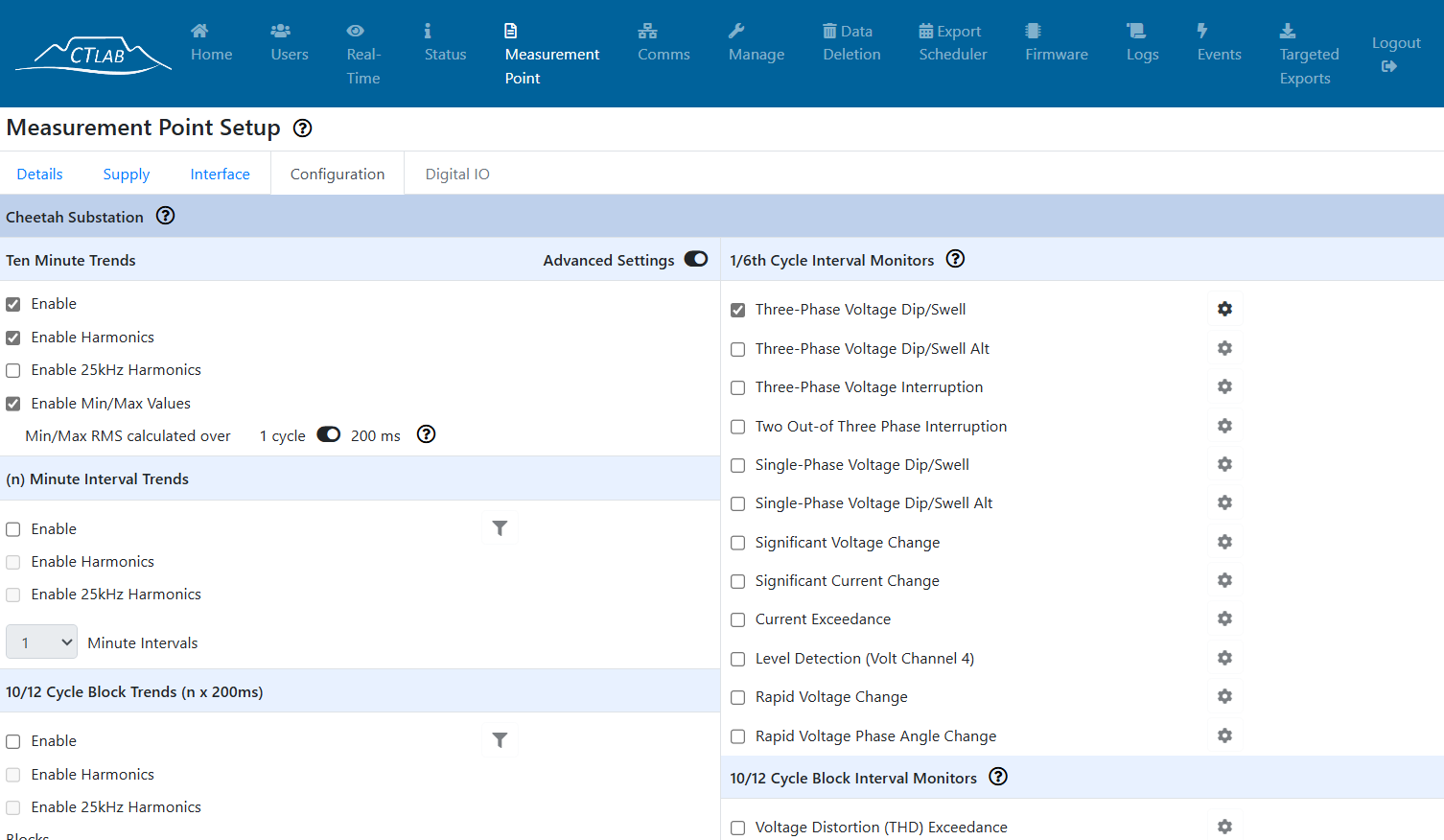1444x840 pixels.
Task: Switch to the Interface tab
Action: coord(220,174)
